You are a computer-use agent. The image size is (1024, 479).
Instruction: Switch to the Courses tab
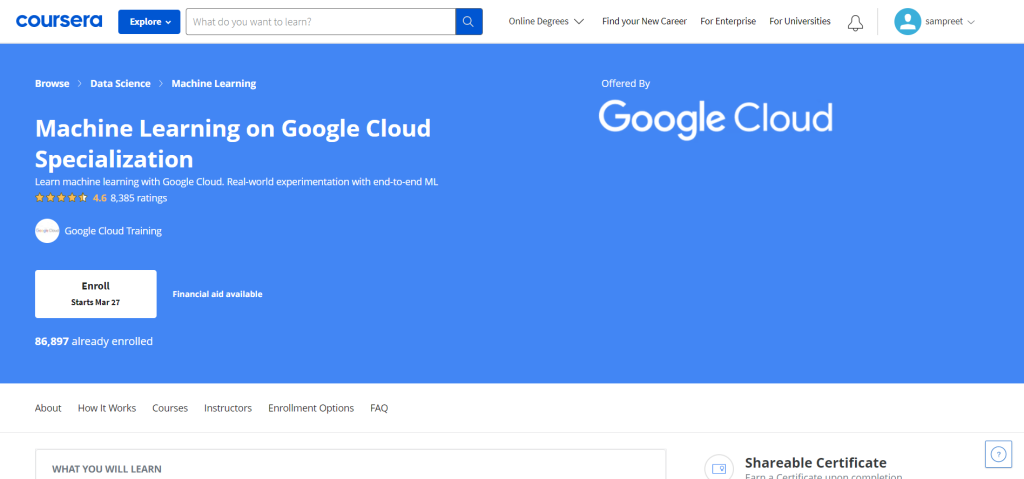(170, 408)
